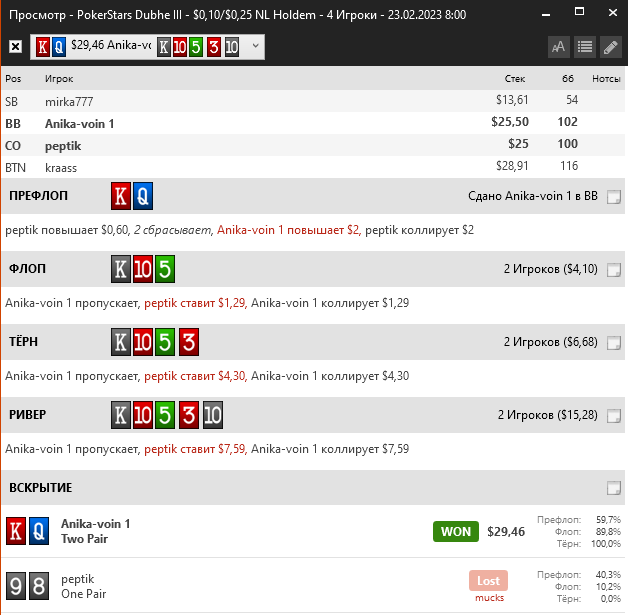Open the hand selector dropdown arrow
Screen dimensions: 628x615
(x=256, y=46)
